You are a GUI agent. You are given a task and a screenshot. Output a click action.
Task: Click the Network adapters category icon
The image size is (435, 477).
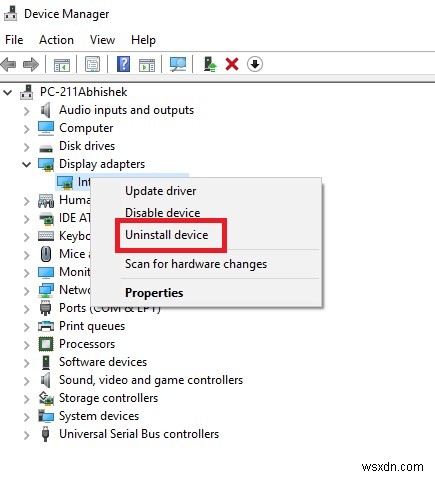point(46,290)
